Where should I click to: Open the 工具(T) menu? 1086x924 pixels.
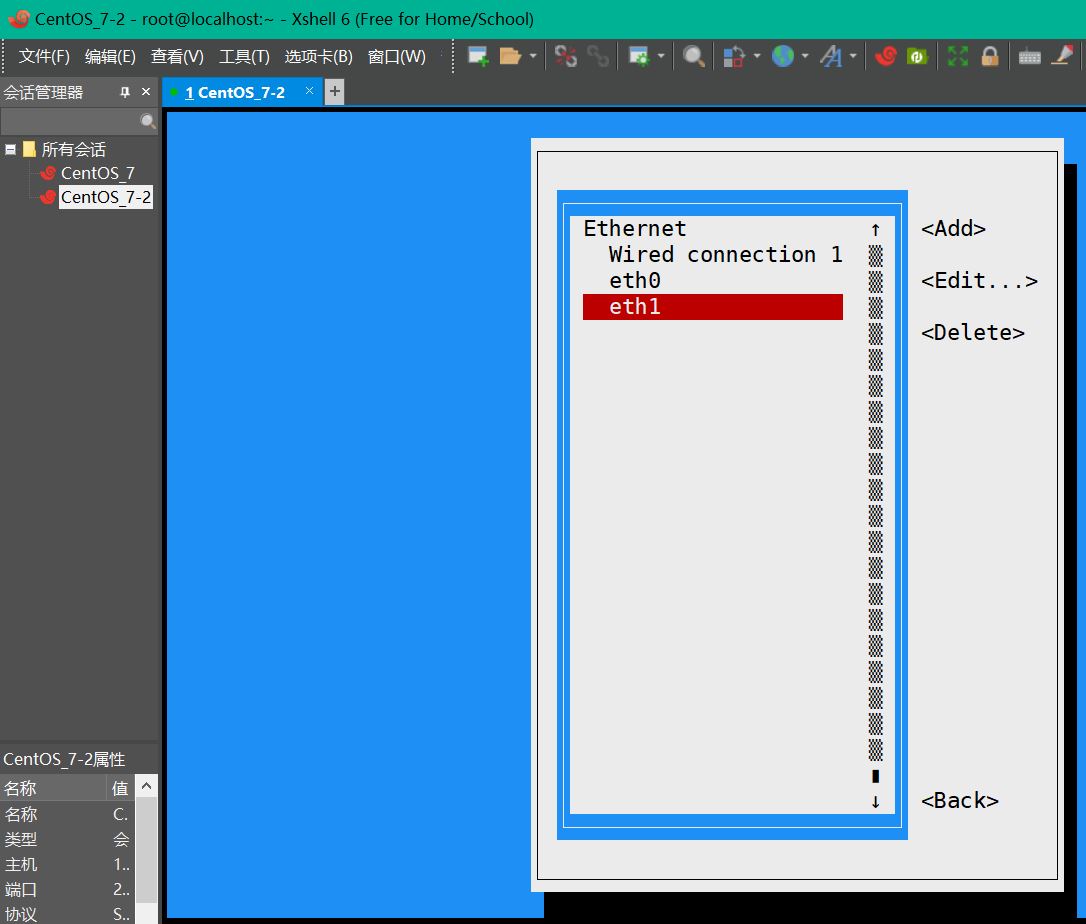coord(244,56)
